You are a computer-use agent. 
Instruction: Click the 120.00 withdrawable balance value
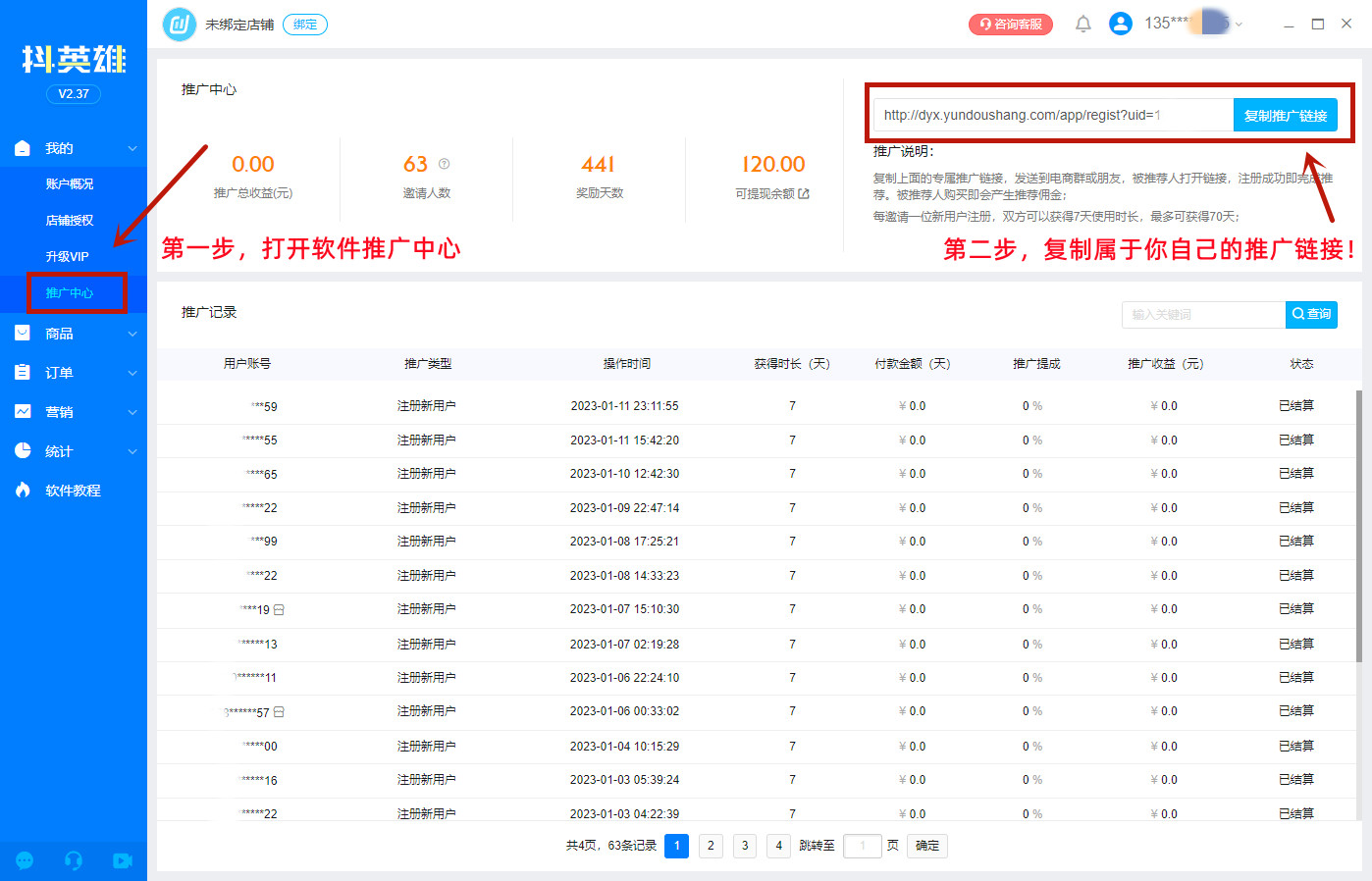pyautogui.click(x=773, y=164)
